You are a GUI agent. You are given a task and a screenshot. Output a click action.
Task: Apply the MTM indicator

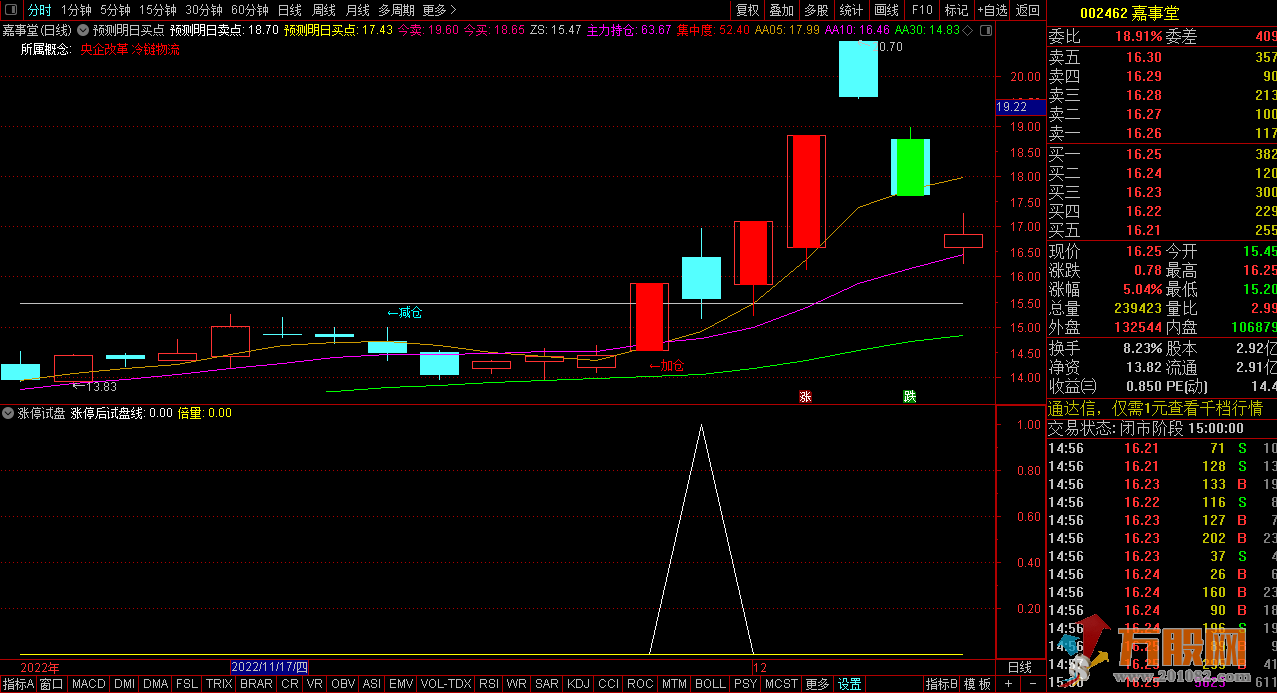pos(675,684)
